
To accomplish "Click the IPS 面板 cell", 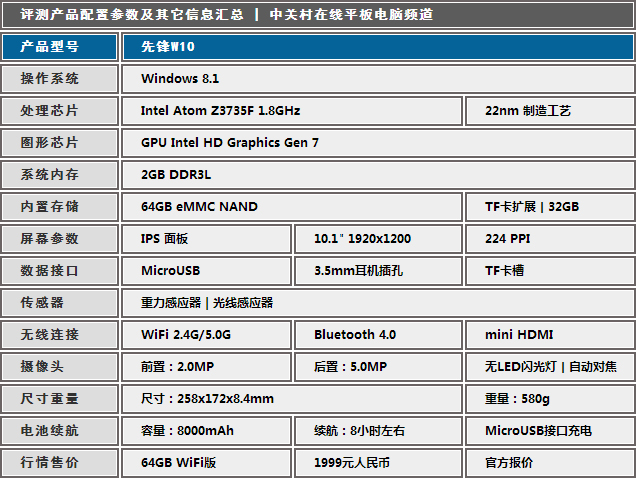I will pyautogui.click(x=207, y=239).
